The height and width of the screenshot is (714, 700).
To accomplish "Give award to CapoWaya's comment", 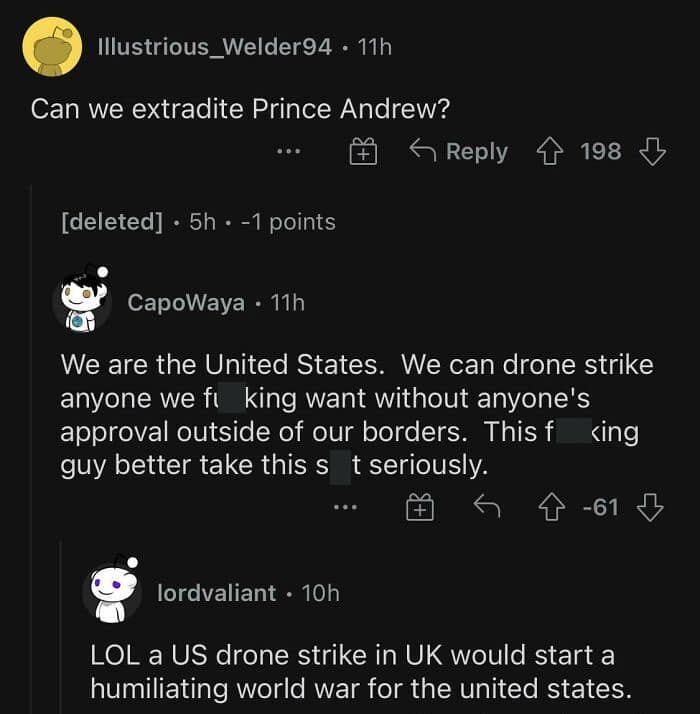I will 419,508.
